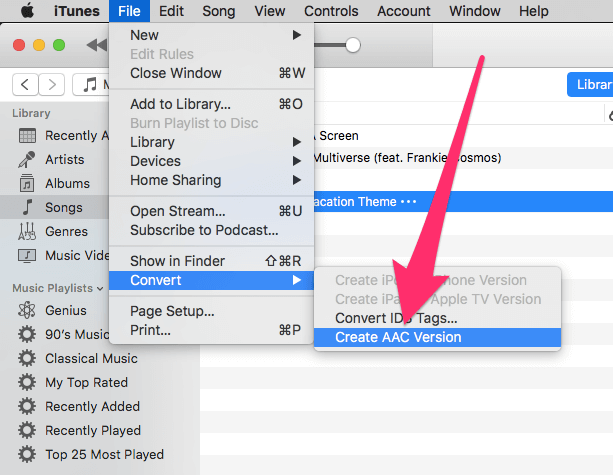Expand the Devices submenu arrow
The height and width of the screenshot is (475, 613).
pos(296,161)
